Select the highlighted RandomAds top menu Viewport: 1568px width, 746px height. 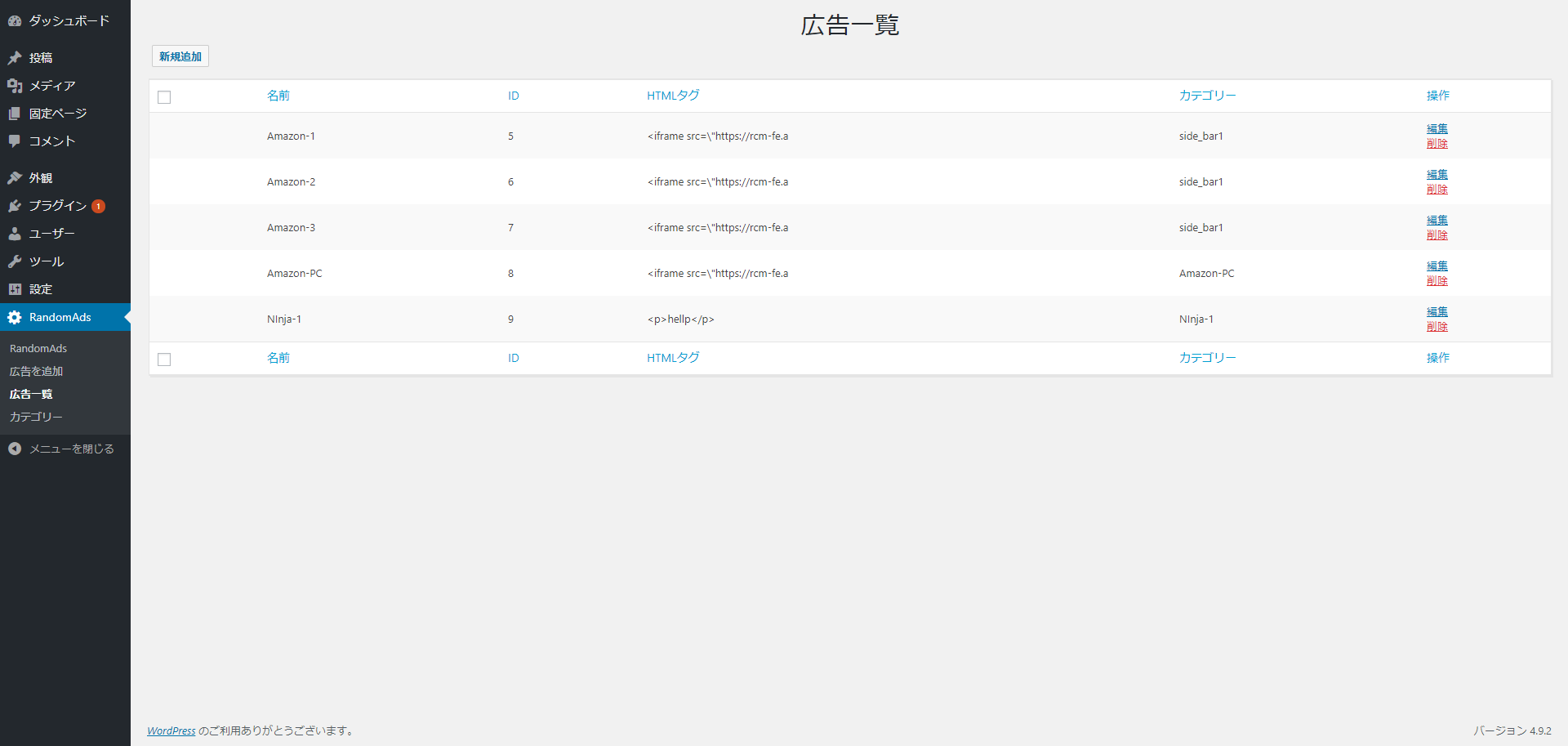coord(65,317)
